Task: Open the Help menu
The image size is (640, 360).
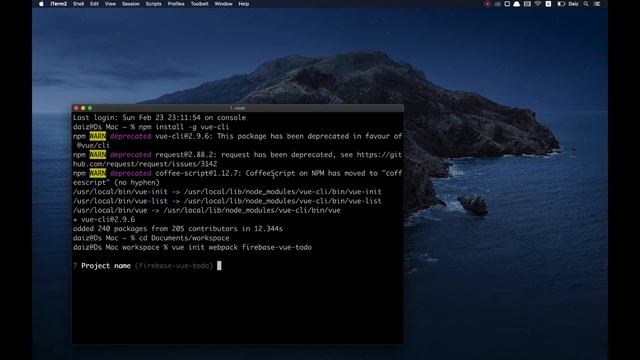Action: (x=244, y=4)
